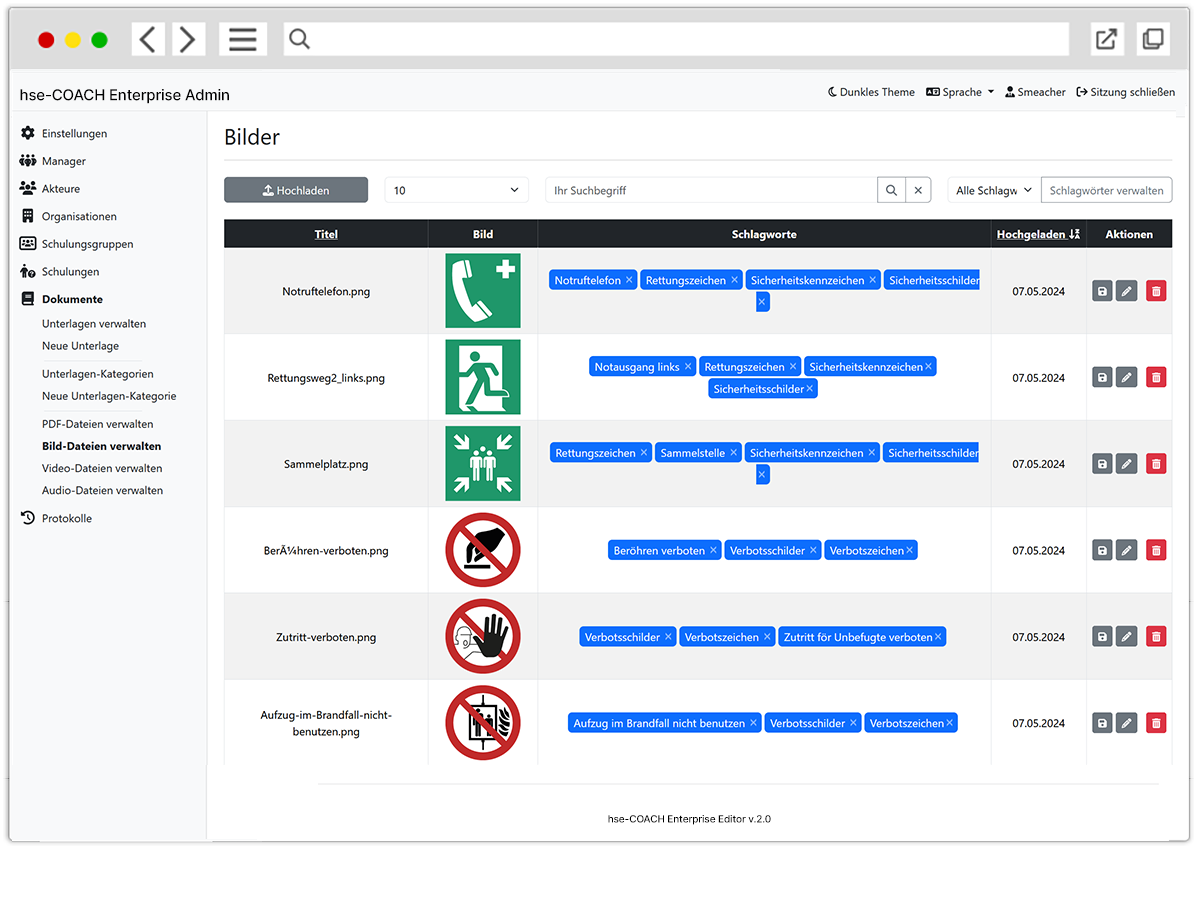This screenshot has width=1200, height=900.
Task: Expand the Alle Schlagwörter filter dropdown
Action: tap(993, 190)
